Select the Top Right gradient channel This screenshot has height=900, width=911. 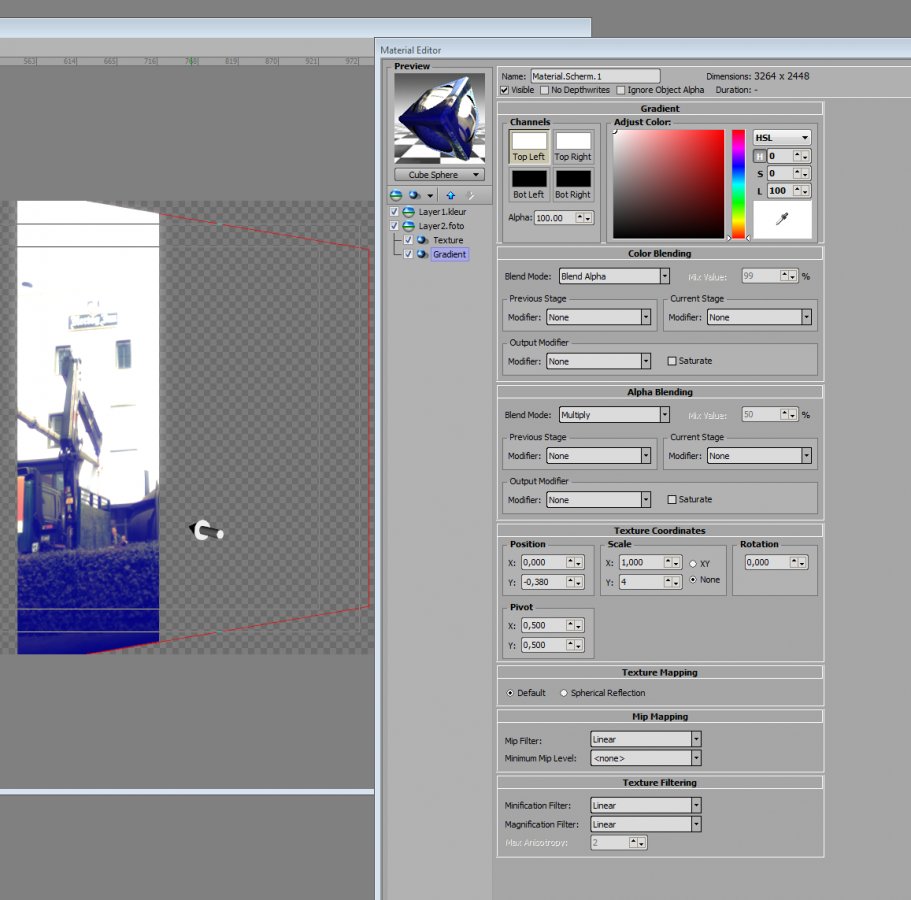573,146
